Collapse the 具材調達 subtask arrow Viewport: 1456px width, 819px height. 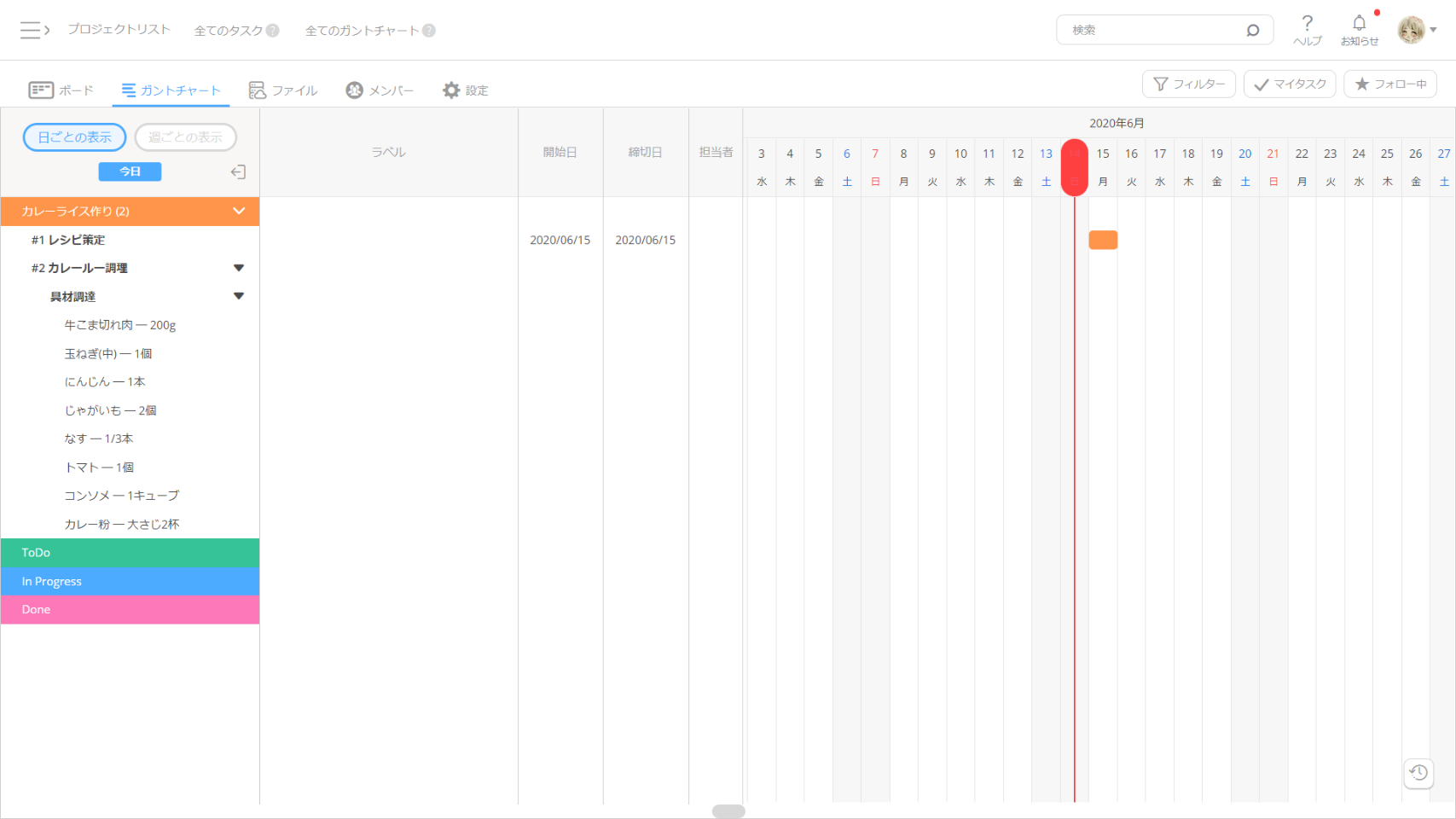239,296
